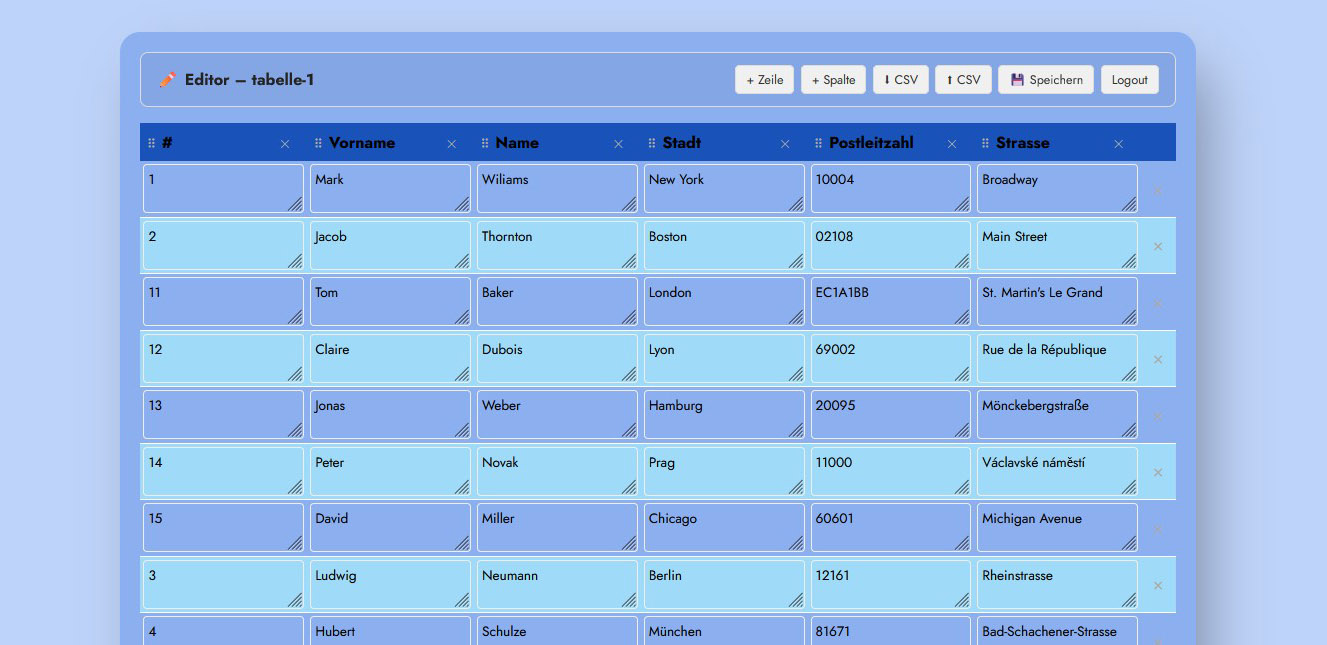Edit the Mark first name cell
This screenshot has height=645, width=1327.
pos(390,189)
